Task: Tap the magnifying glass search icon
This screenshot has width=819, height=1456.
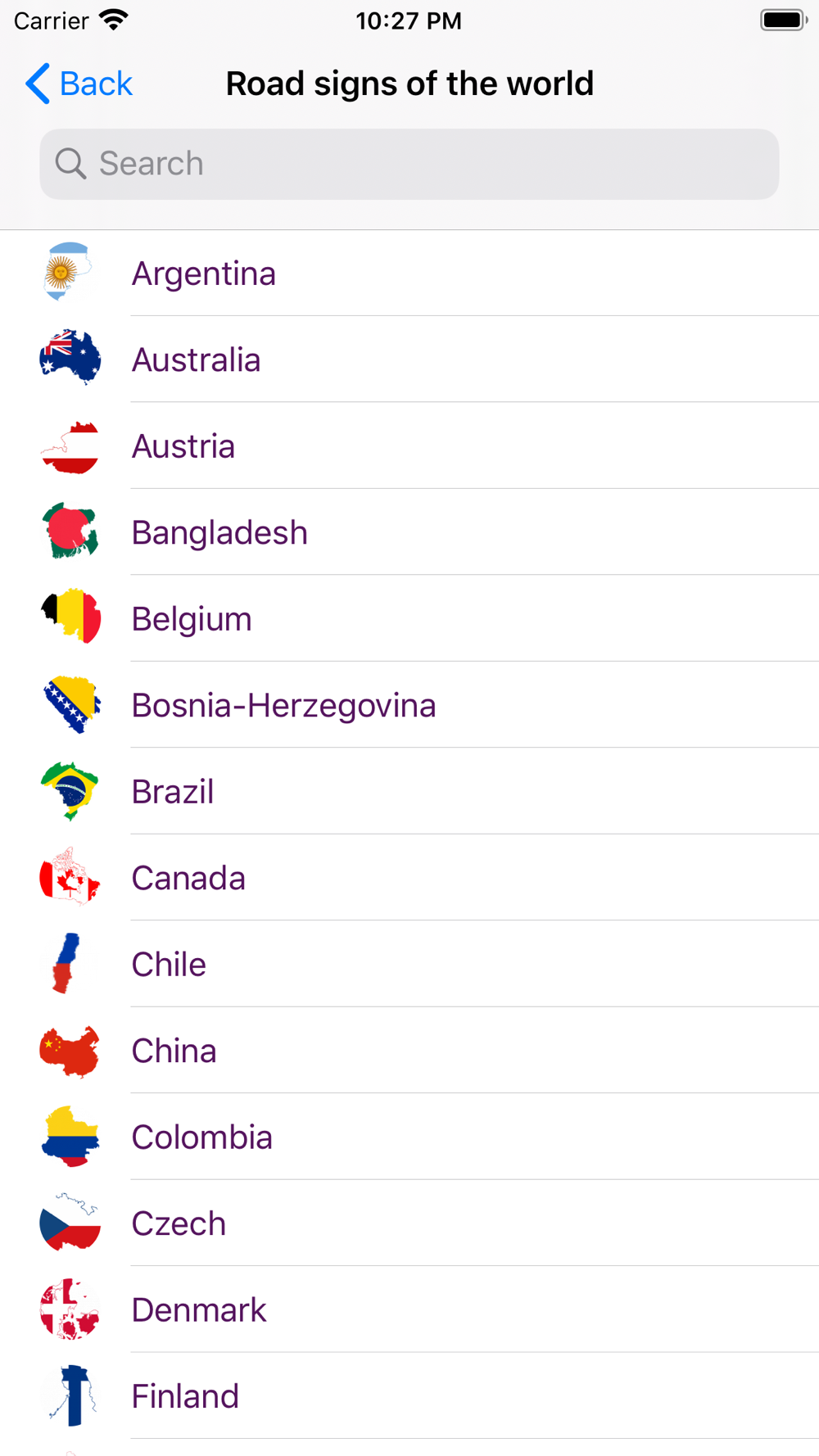Action: 70,164
